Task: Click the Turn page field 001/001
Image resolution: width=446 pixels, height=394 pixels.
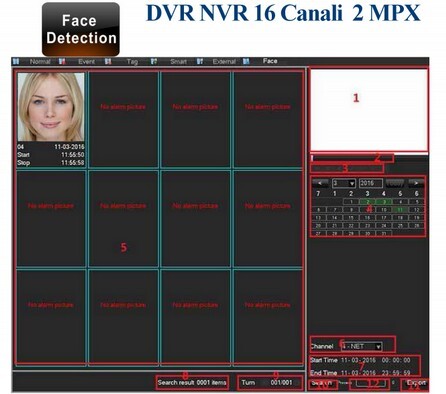Action: (x=281, y=383)
